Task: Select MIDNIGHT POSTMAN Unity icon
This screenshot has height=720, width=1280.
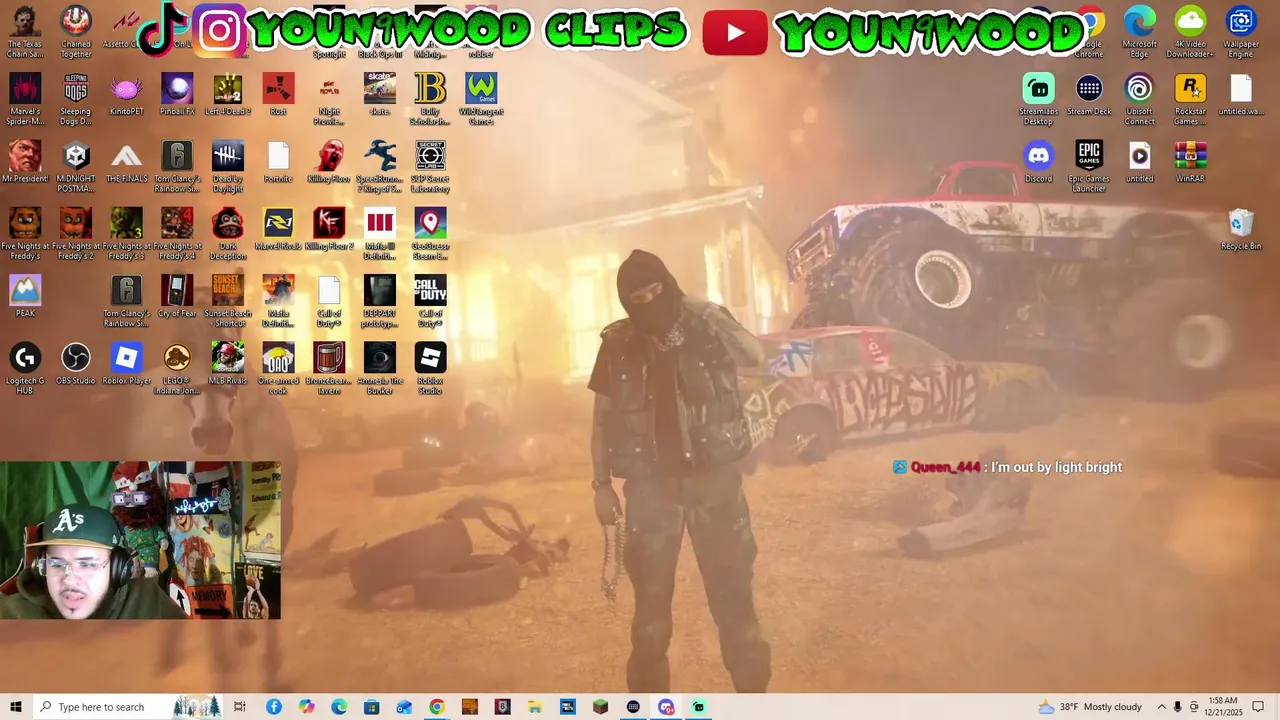Action: (76, 166)
